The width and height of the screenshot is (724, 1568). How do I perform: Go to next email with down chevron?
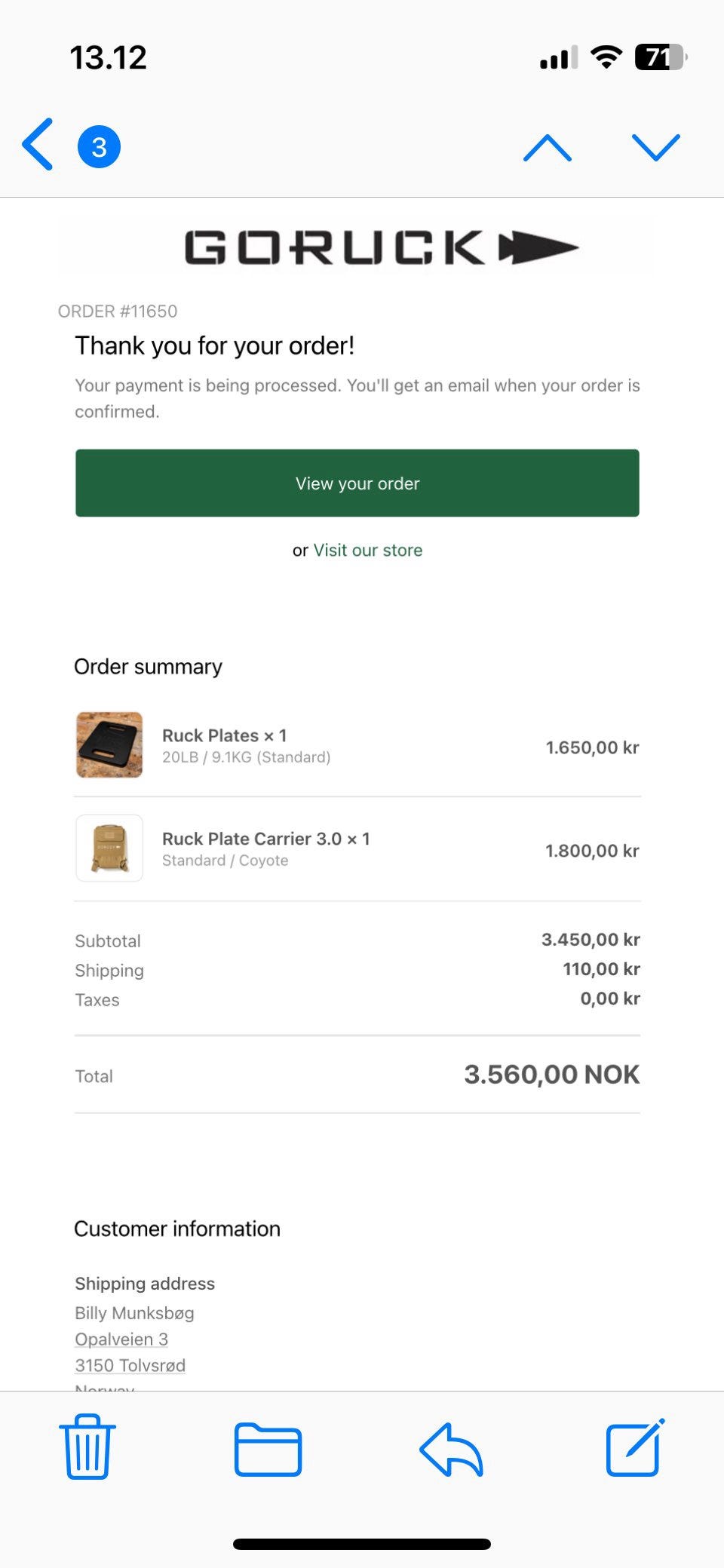point(655,148)
